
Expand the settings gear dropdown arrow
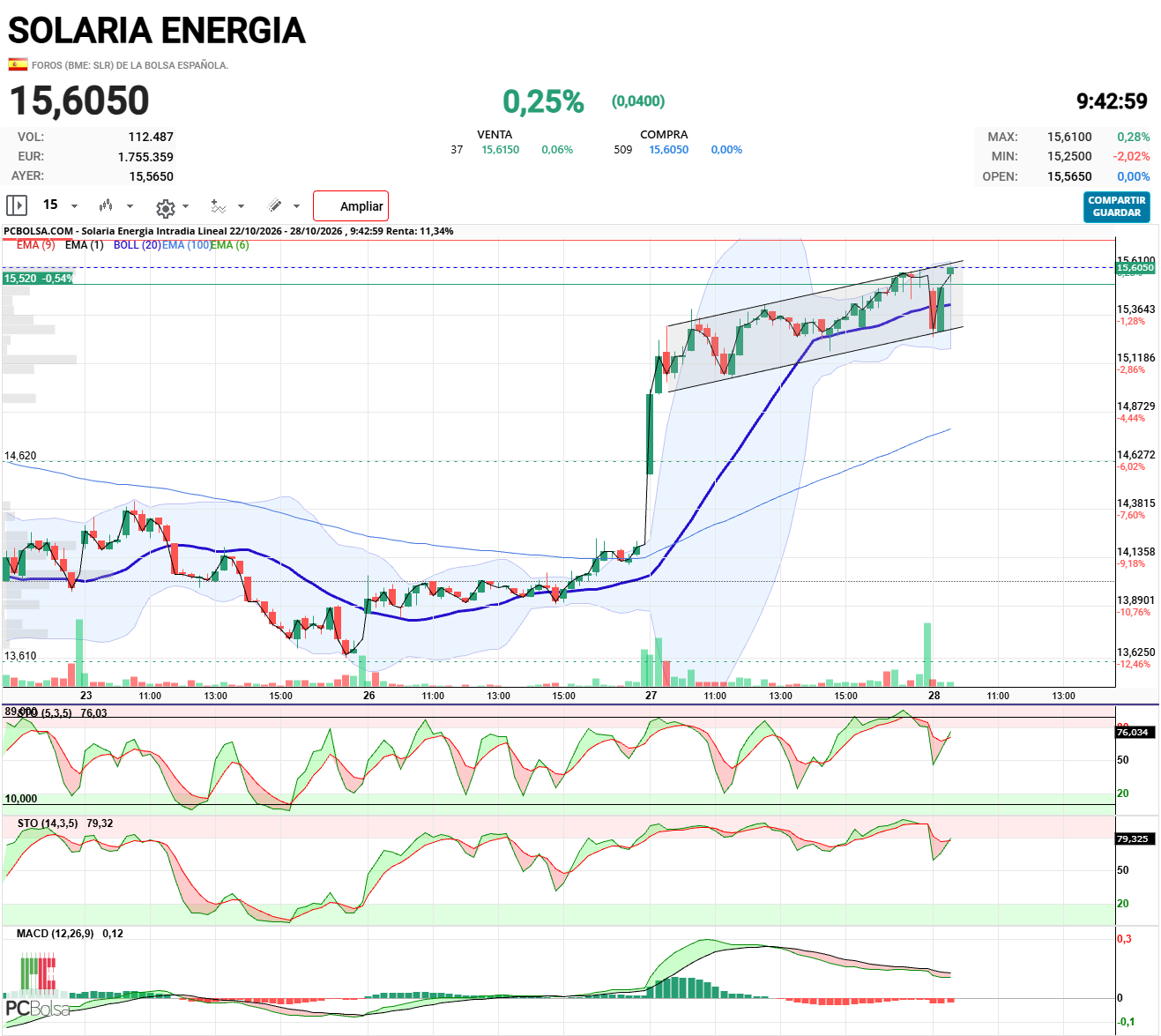click(185, 206)
